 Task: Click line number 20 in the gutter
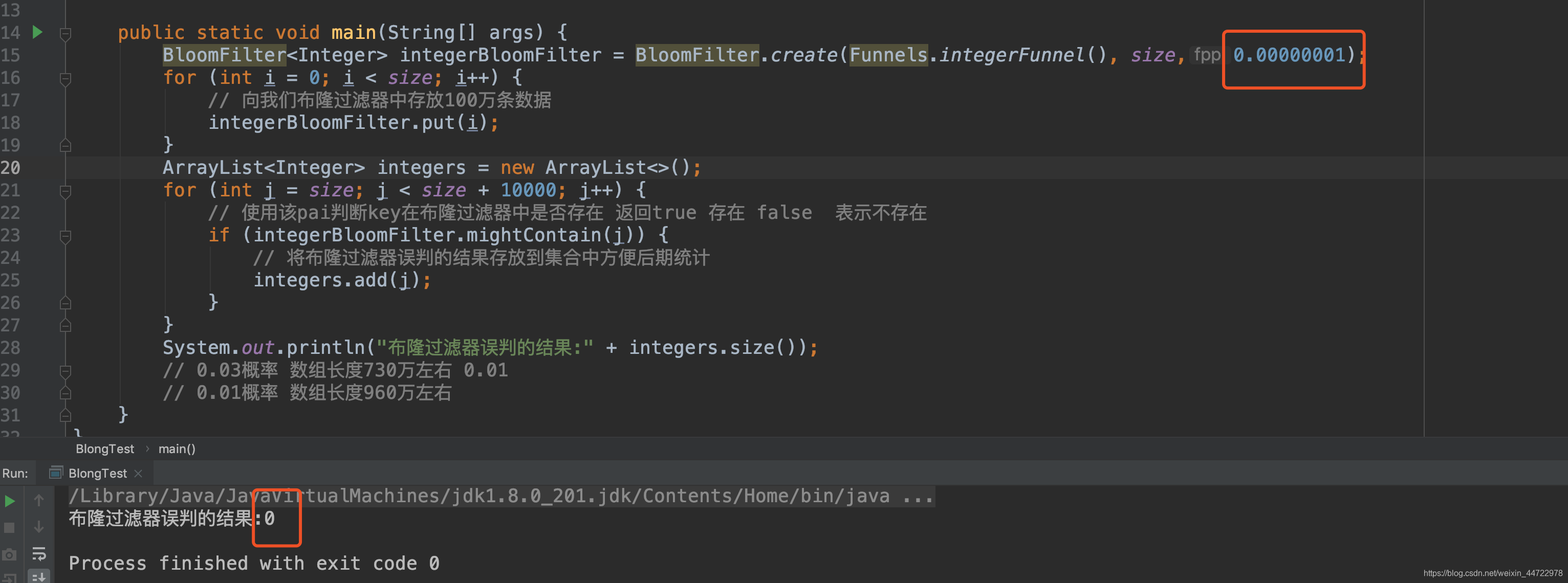coord(11,167)
